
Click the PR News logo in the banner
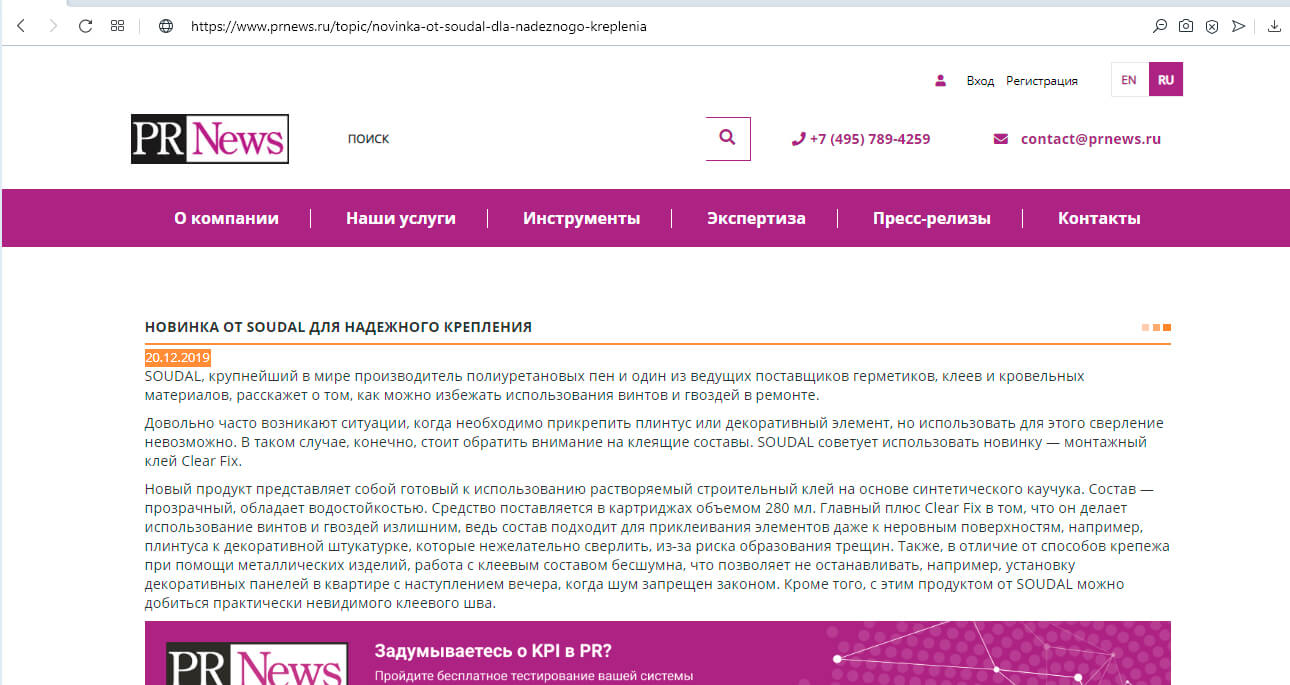(258, 664)
